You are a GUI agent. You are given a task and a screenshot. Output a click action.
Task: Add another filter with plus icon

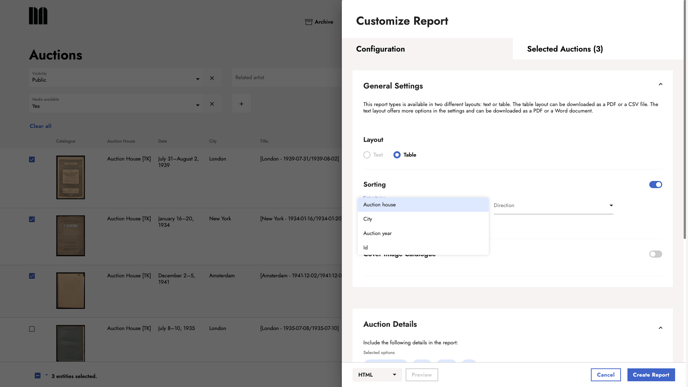click(x=241, y=104)
